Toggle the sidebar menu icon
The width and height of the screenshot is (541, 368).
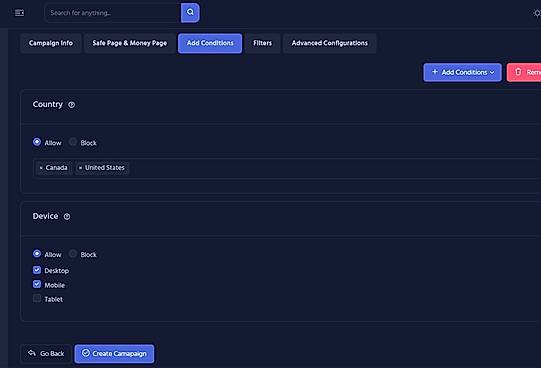click(19, 13)
